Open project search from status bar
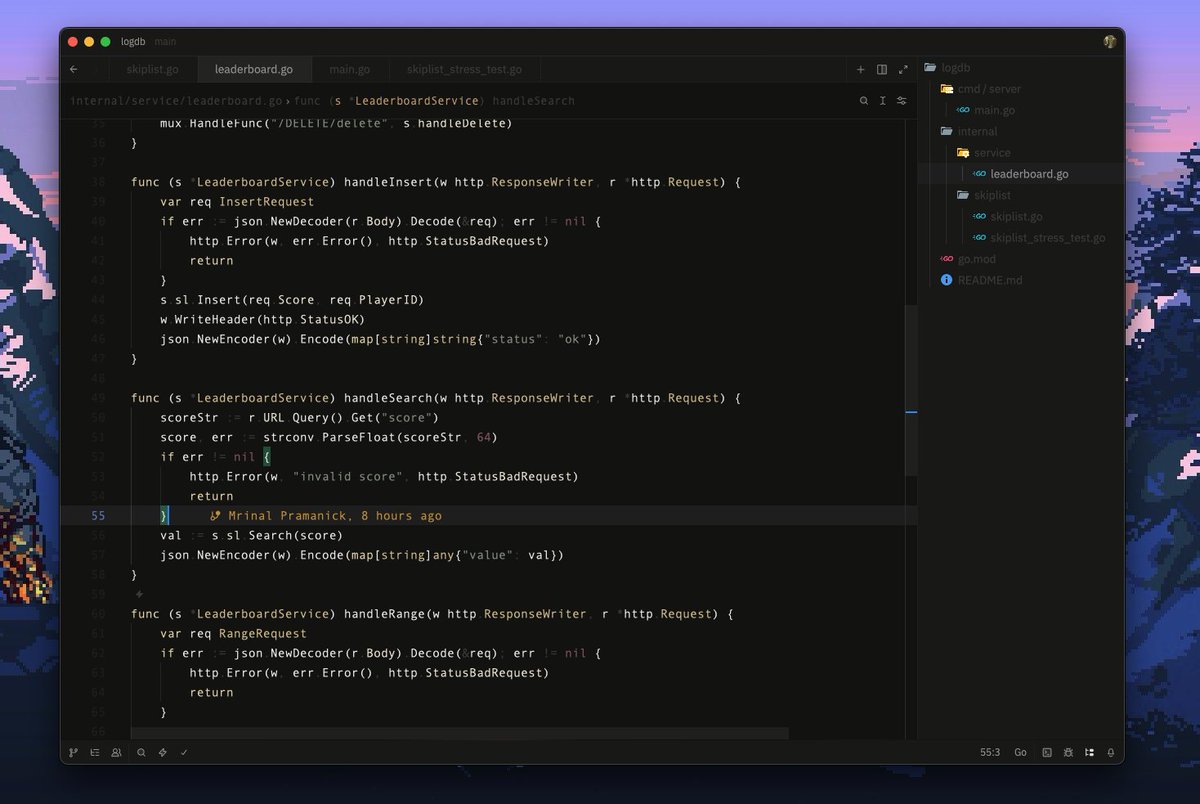The width and height of the screenshot is (1200, 804). (x=141, y=752)
